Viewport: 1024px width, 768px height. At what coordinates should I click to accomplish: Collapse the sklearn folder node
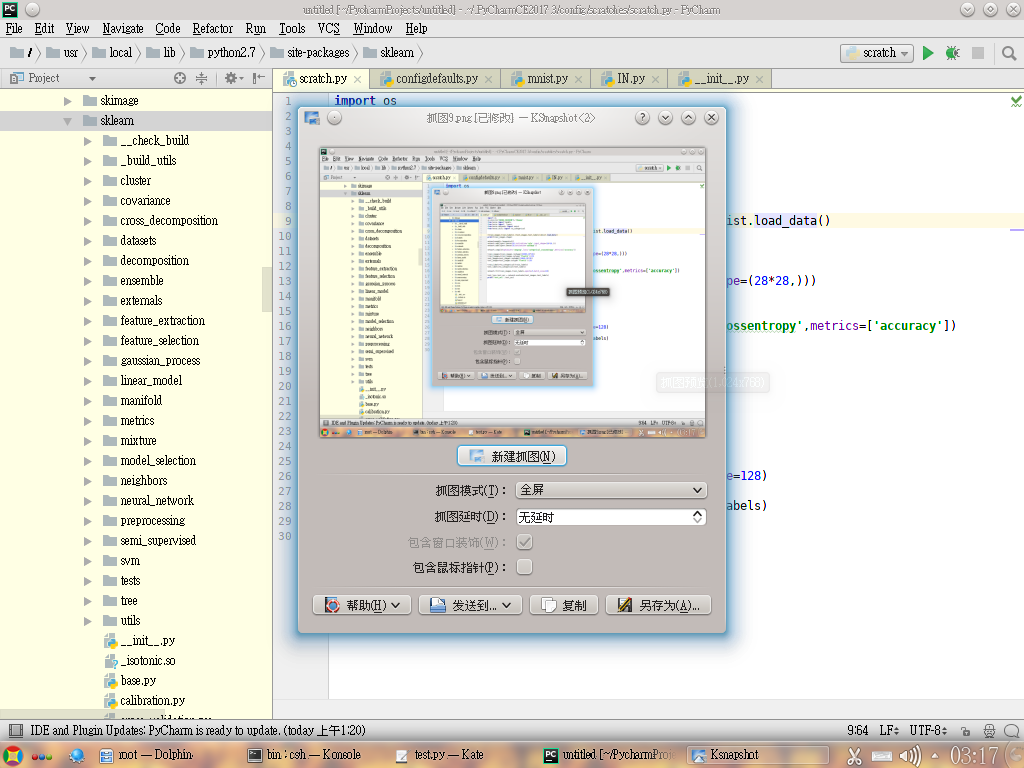point(67,121)
